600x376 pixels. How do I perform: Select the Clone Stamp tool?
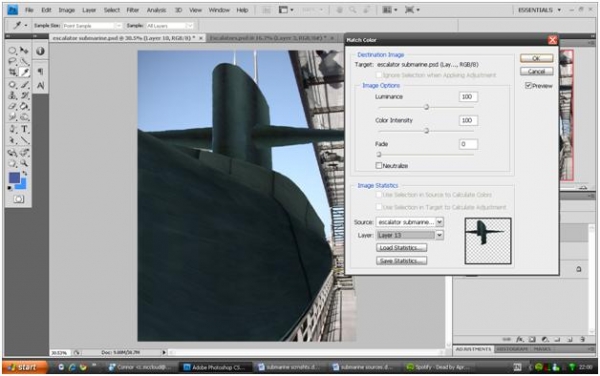click(12, 95)
